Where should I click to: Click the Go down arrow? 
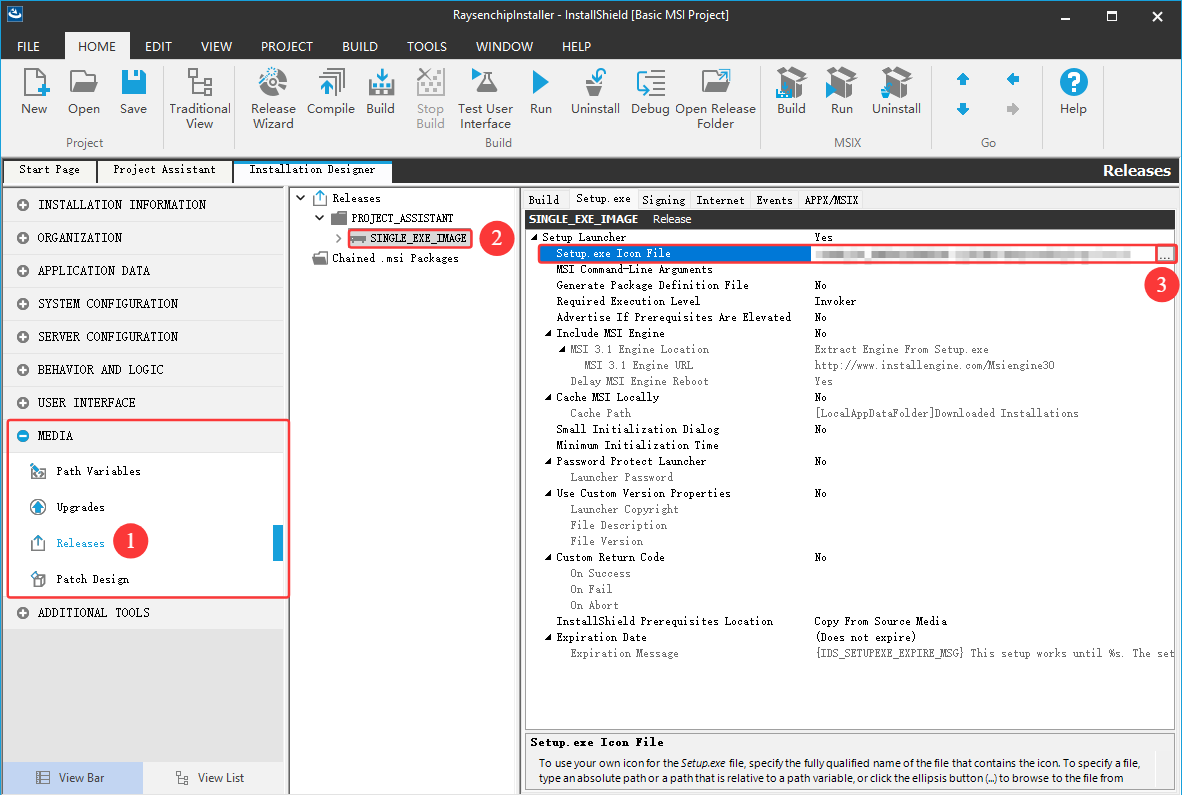coord(963,109)
